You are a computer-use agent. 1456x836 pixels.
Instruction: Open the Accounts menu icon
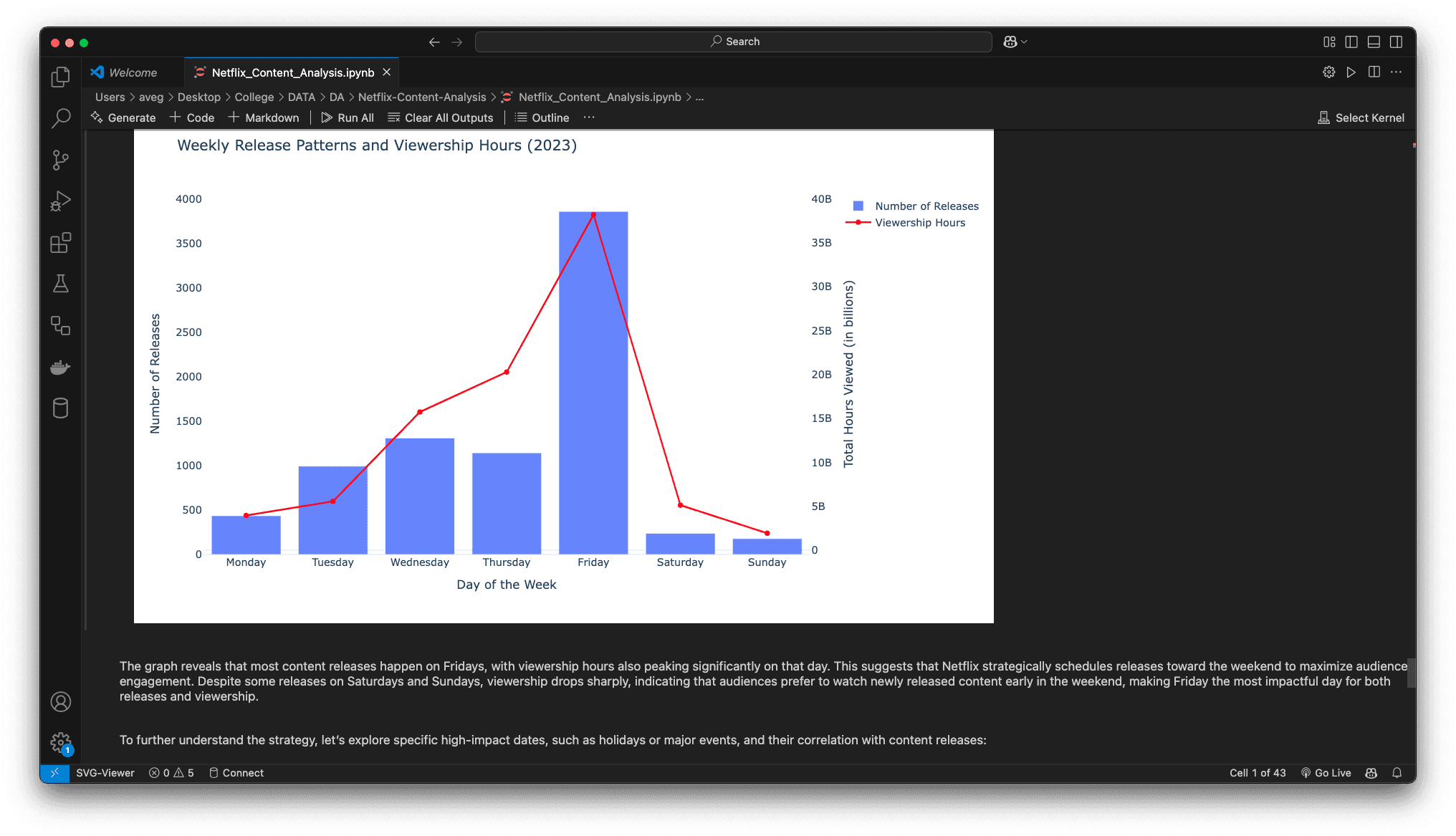pyautogui.click(x=61, y=702)
